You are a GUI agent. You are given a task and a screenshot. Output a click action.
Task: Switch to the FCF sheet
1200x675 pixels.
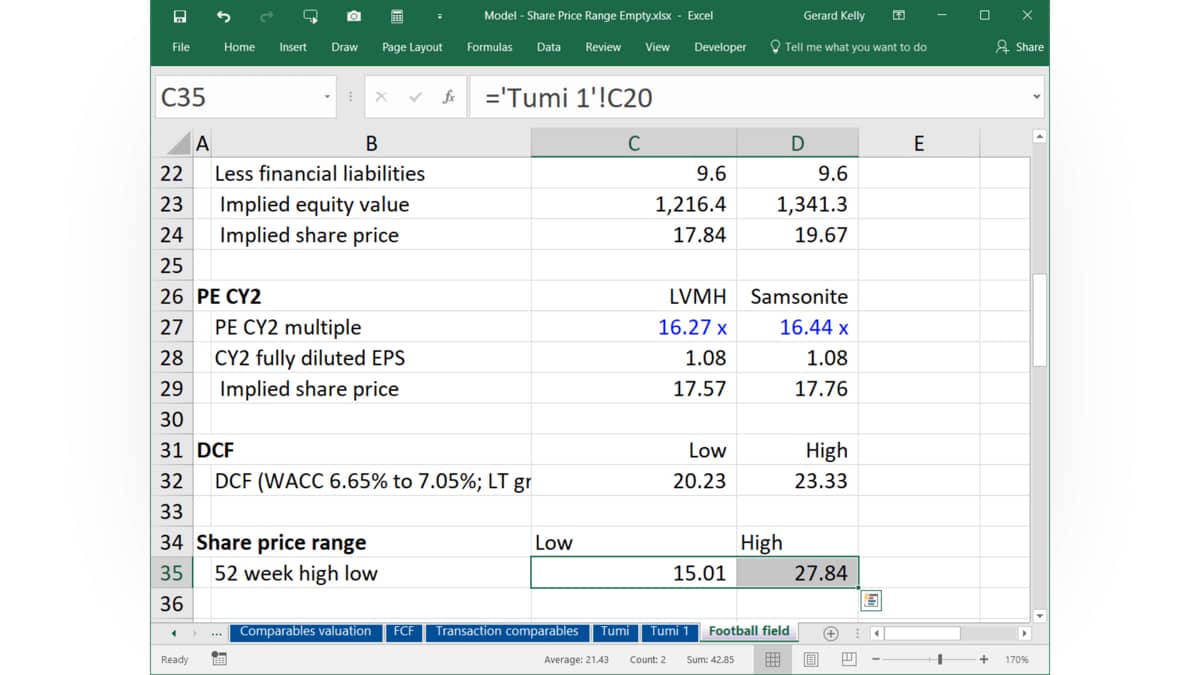404,631
